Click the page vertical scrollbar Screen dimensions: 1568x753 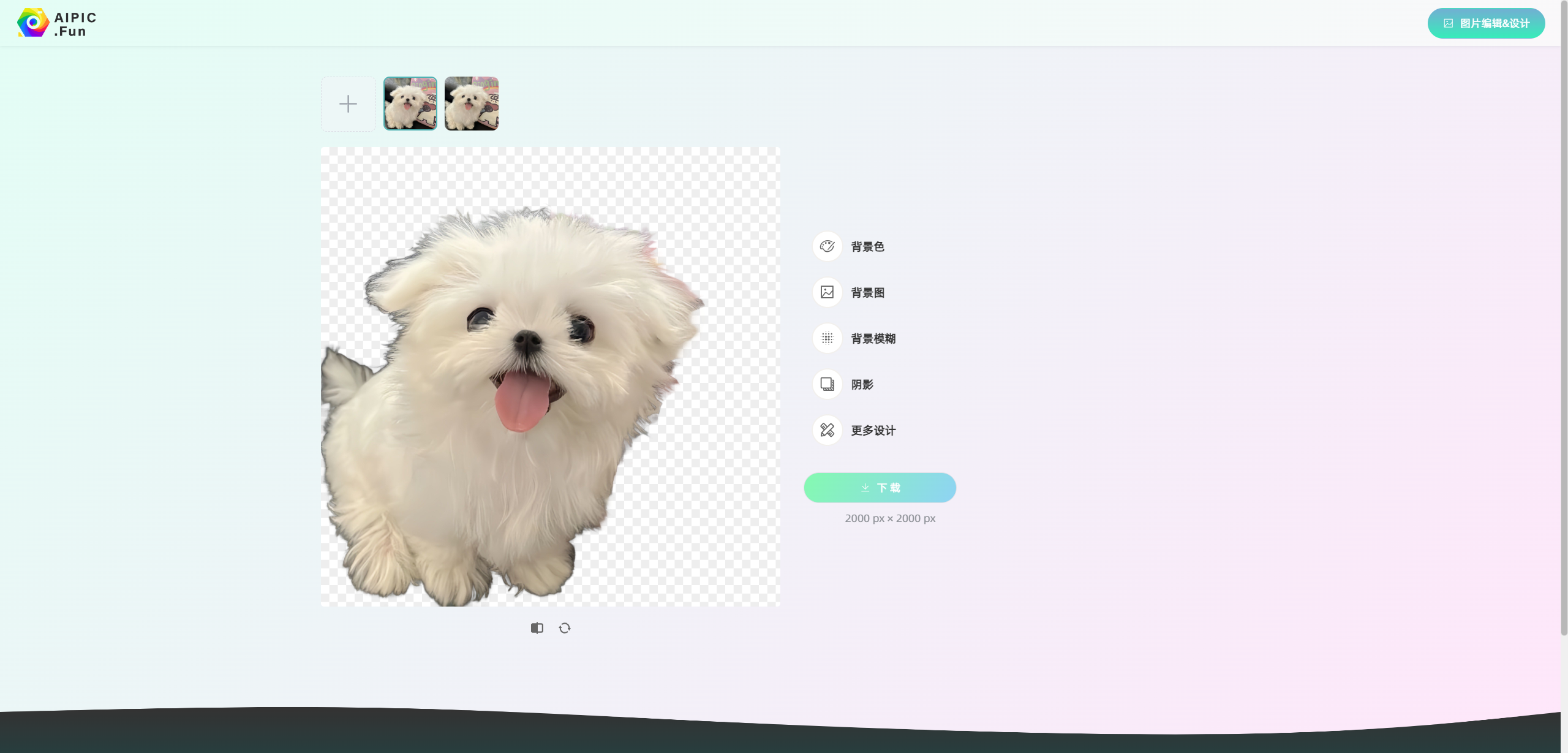coord(1564,319)
